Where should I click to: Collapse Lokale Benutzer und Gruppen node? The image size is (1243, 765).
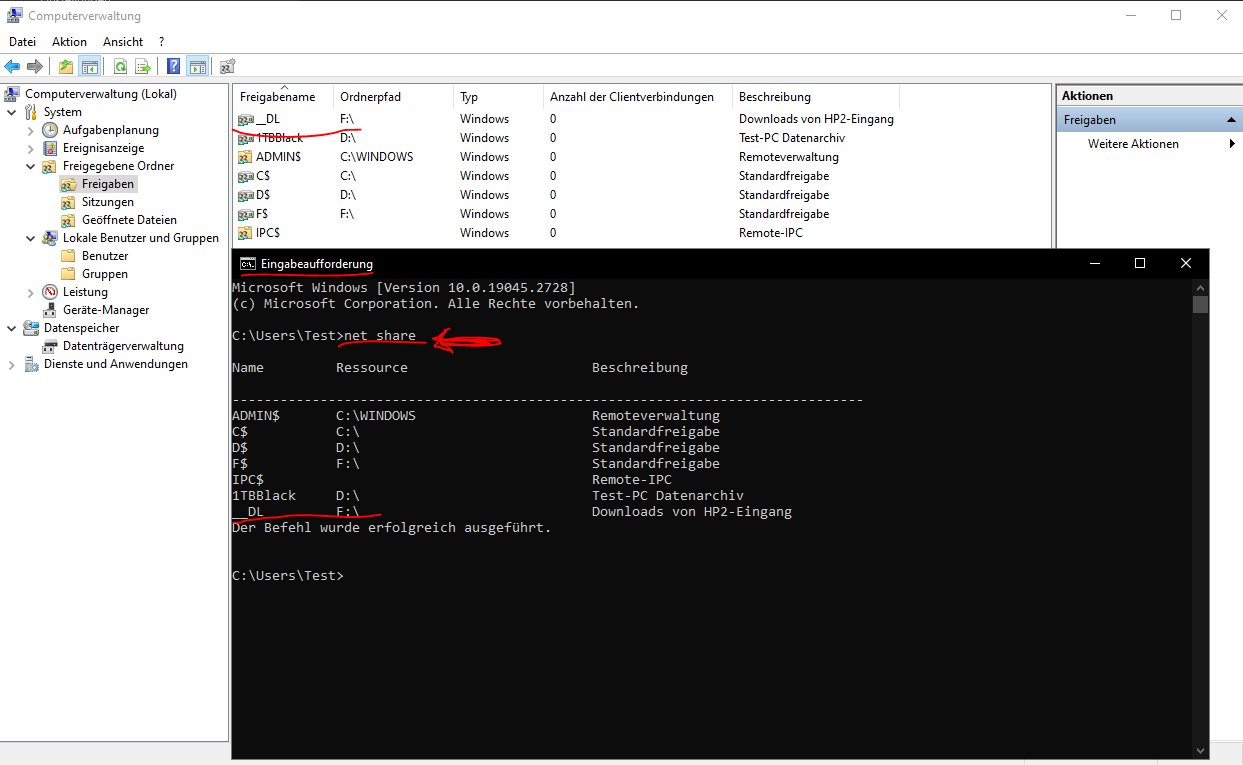[31, 238]
